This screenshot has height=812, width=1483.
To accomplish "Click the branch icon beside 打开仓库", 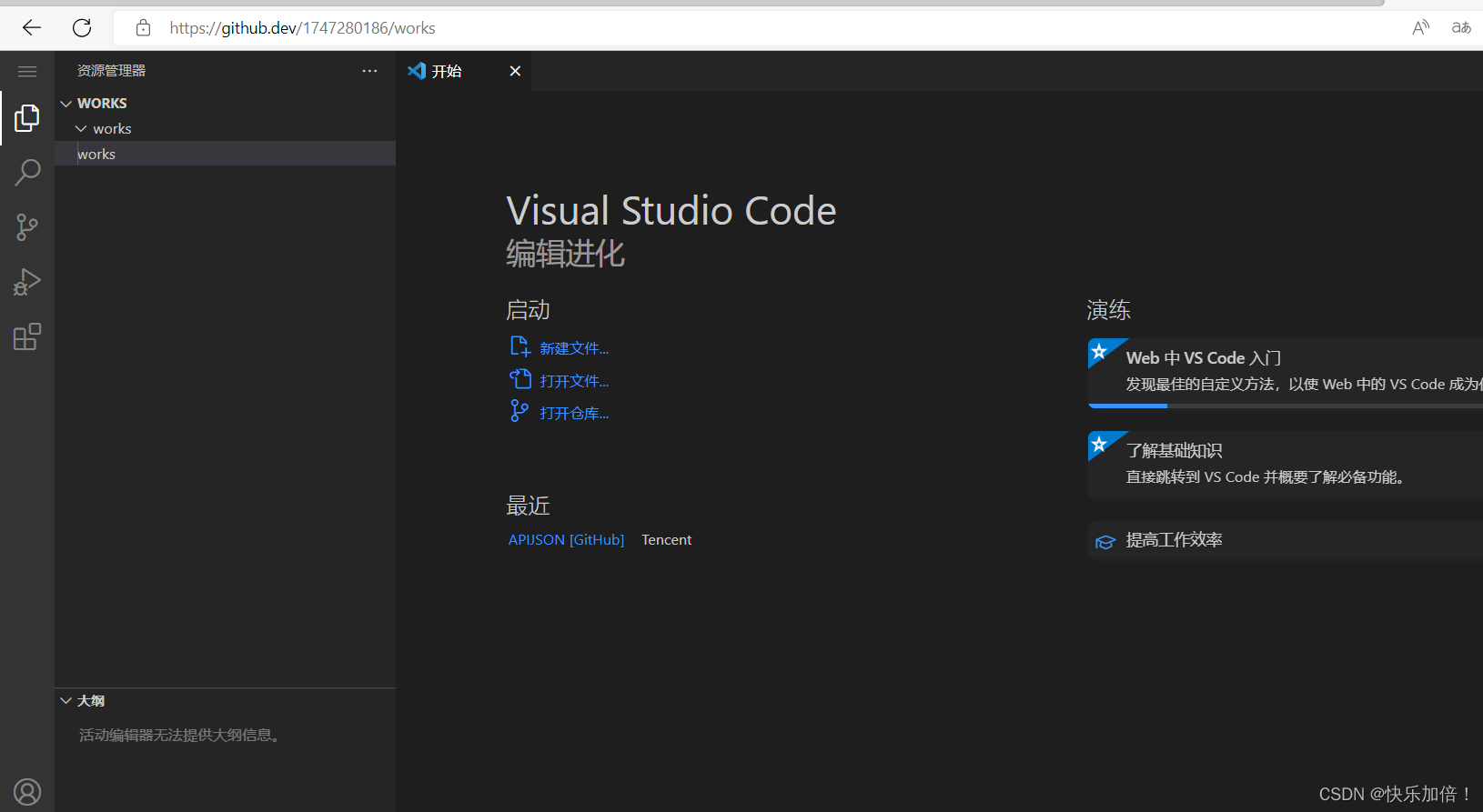I will click(520, 411).
